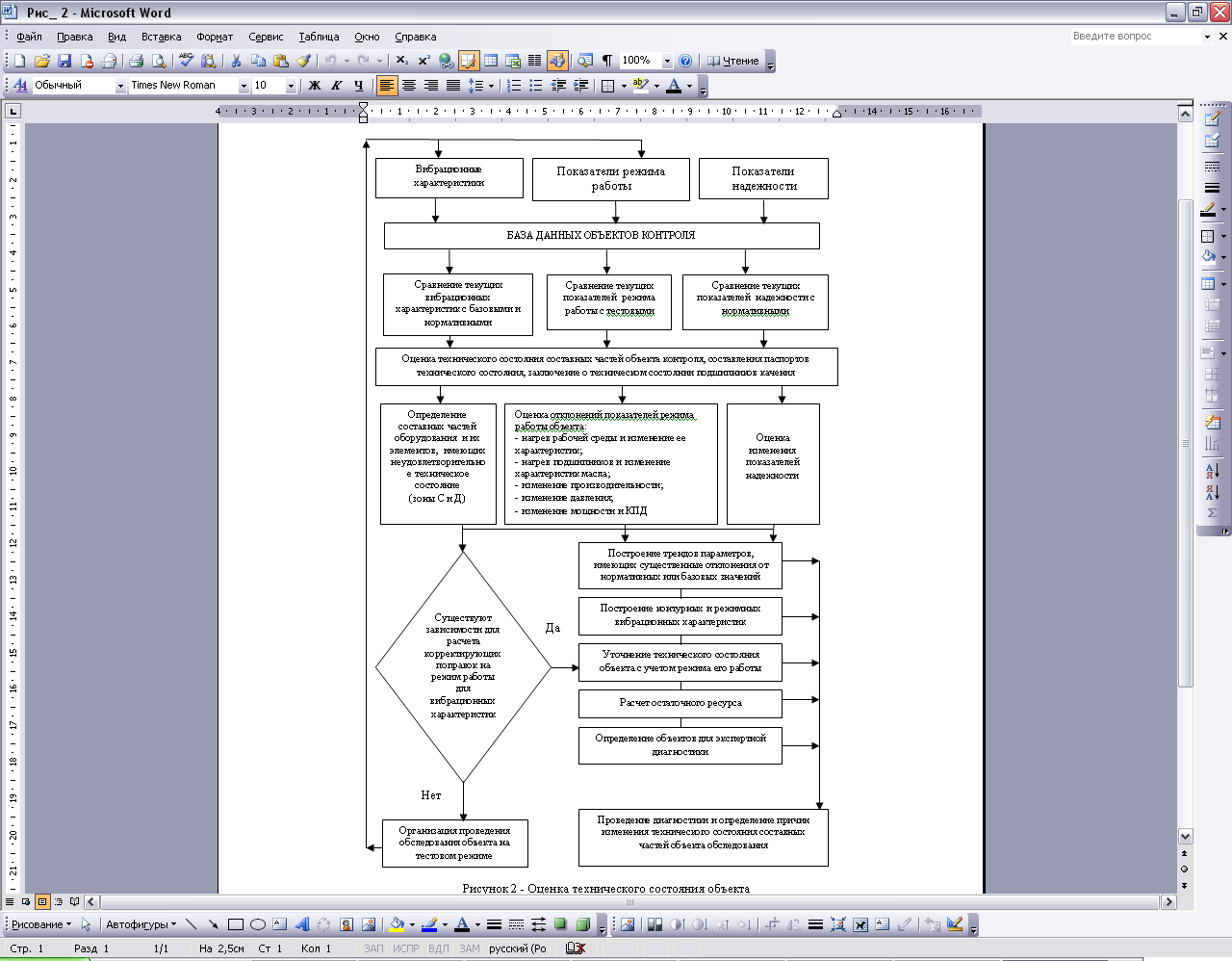Image resolution: width=1232 pixels, height=961 pixels.
Task: Copy selection to clipboard
Action: point(258,61)
